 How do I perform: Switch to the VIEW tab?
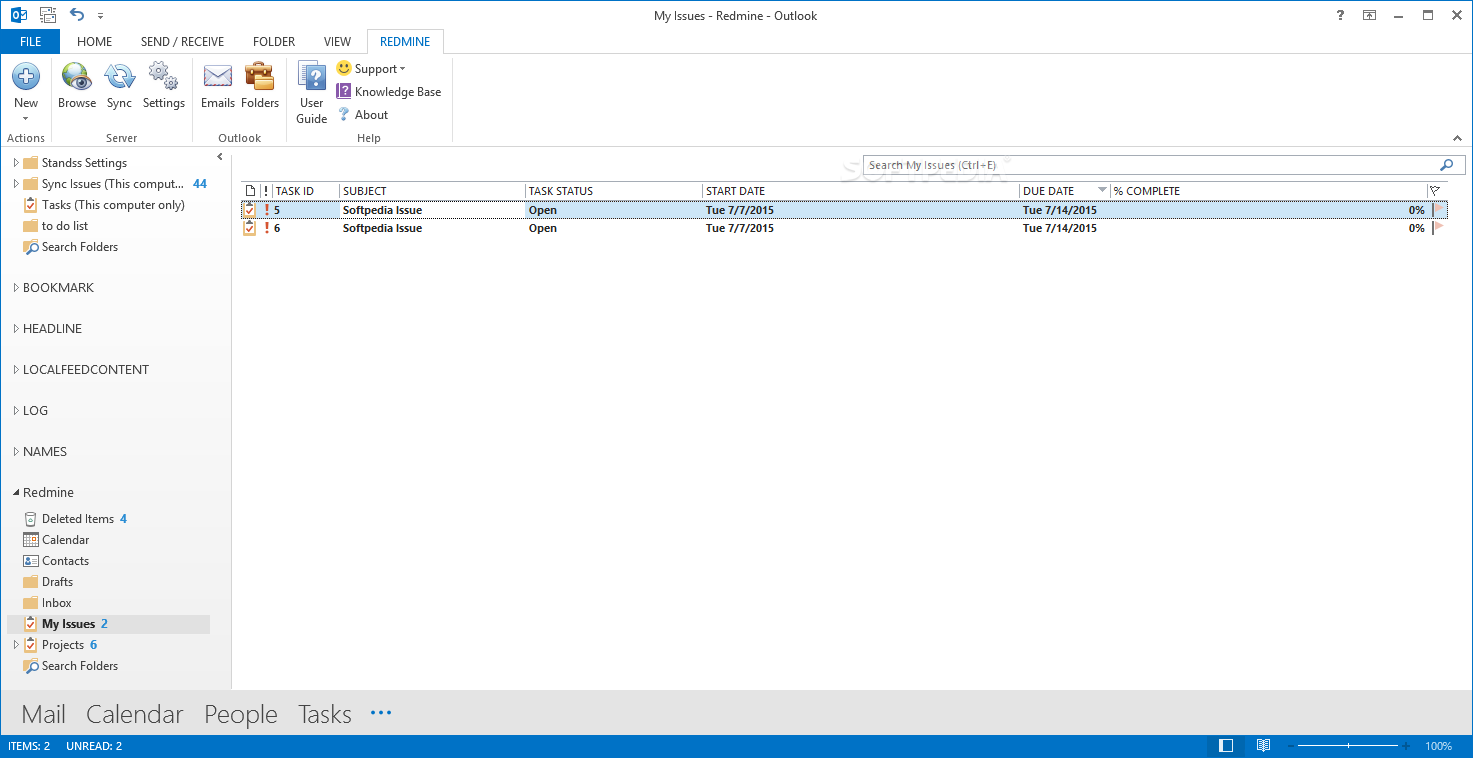(x=337, y=42)
